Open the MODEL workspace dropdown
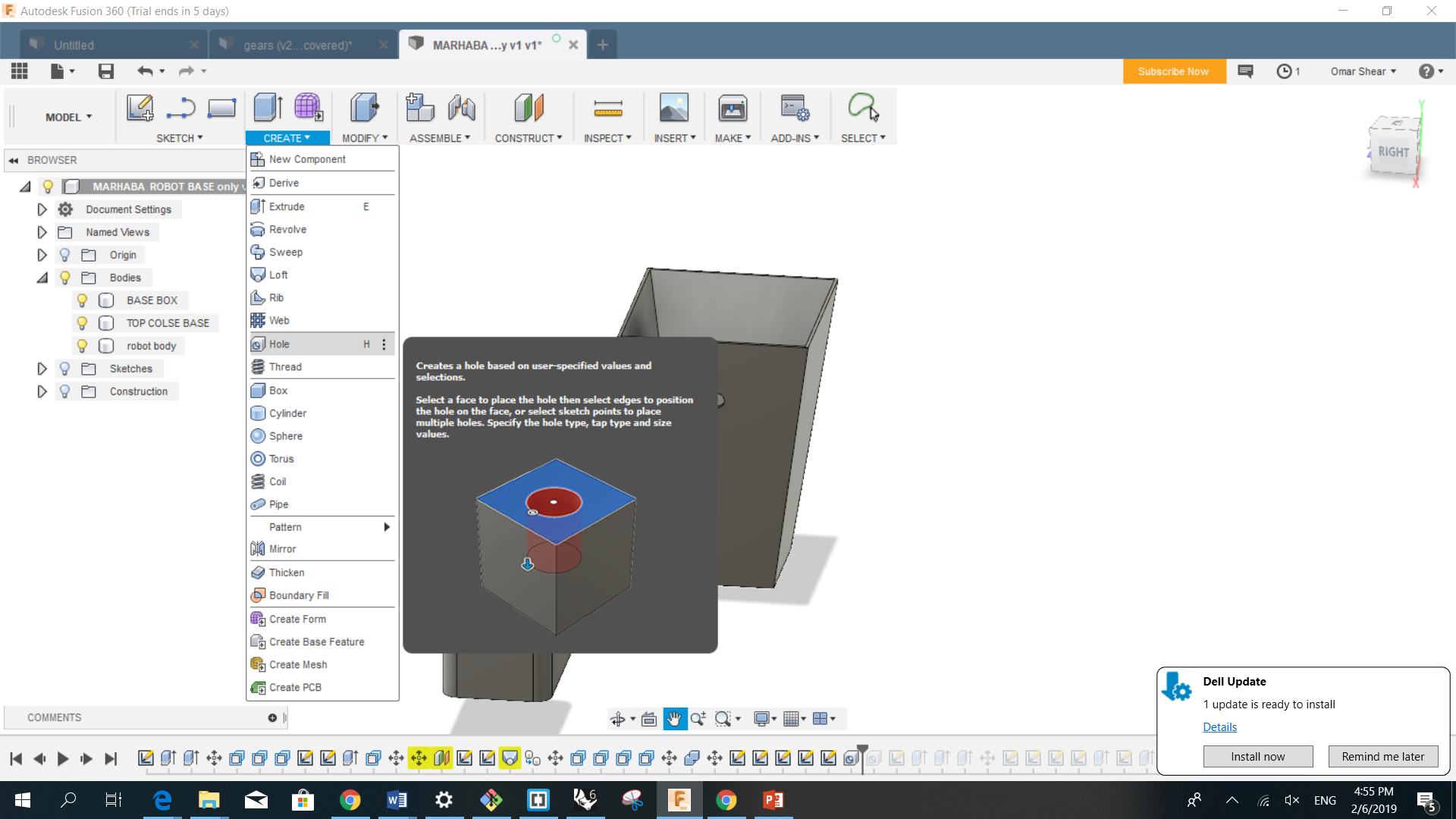The height and width of the screenshot is (819, 1456). 68,118
